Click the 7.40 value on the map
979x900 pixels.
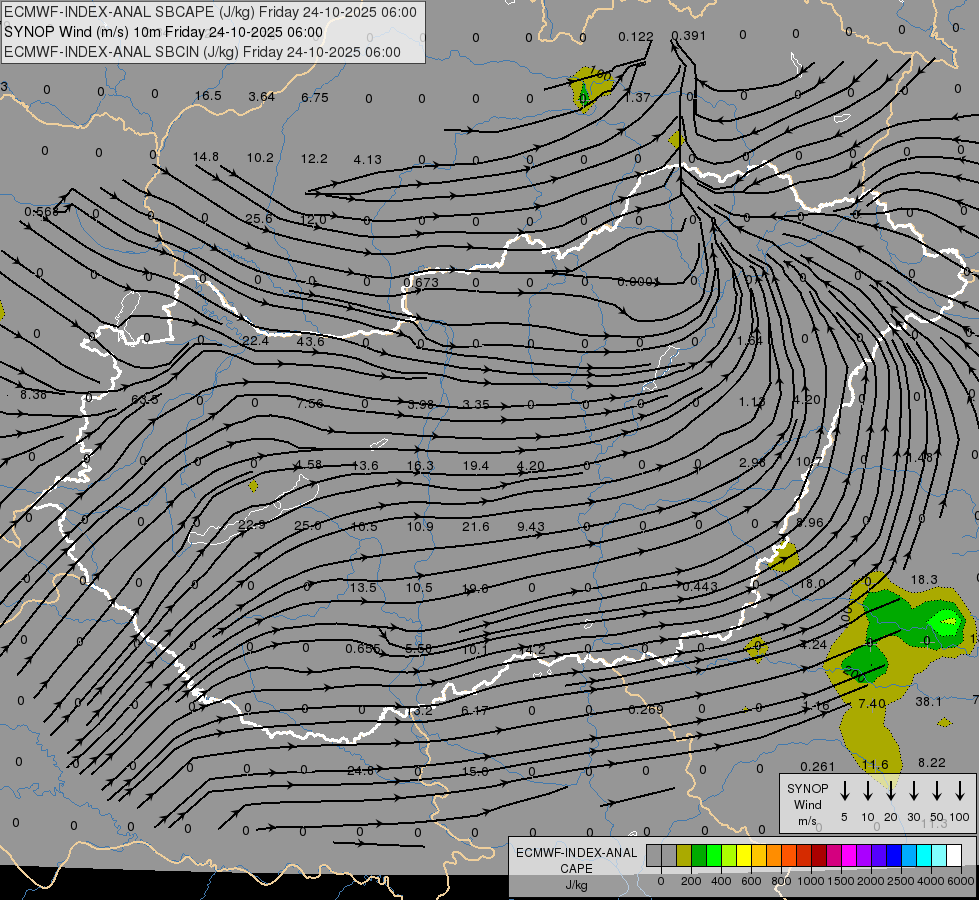pos(872,704)
